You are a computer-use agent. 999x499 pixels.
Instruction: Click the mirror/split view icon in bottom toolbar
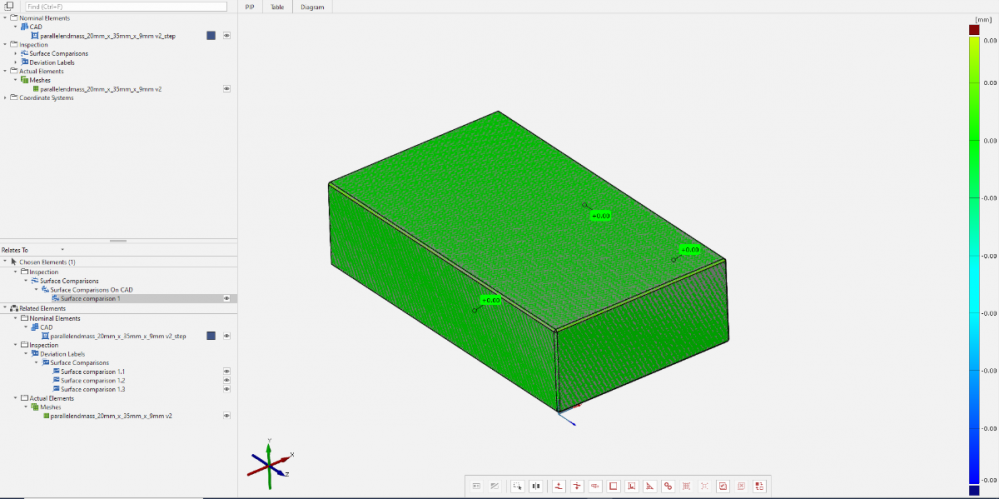click(536, 486)
